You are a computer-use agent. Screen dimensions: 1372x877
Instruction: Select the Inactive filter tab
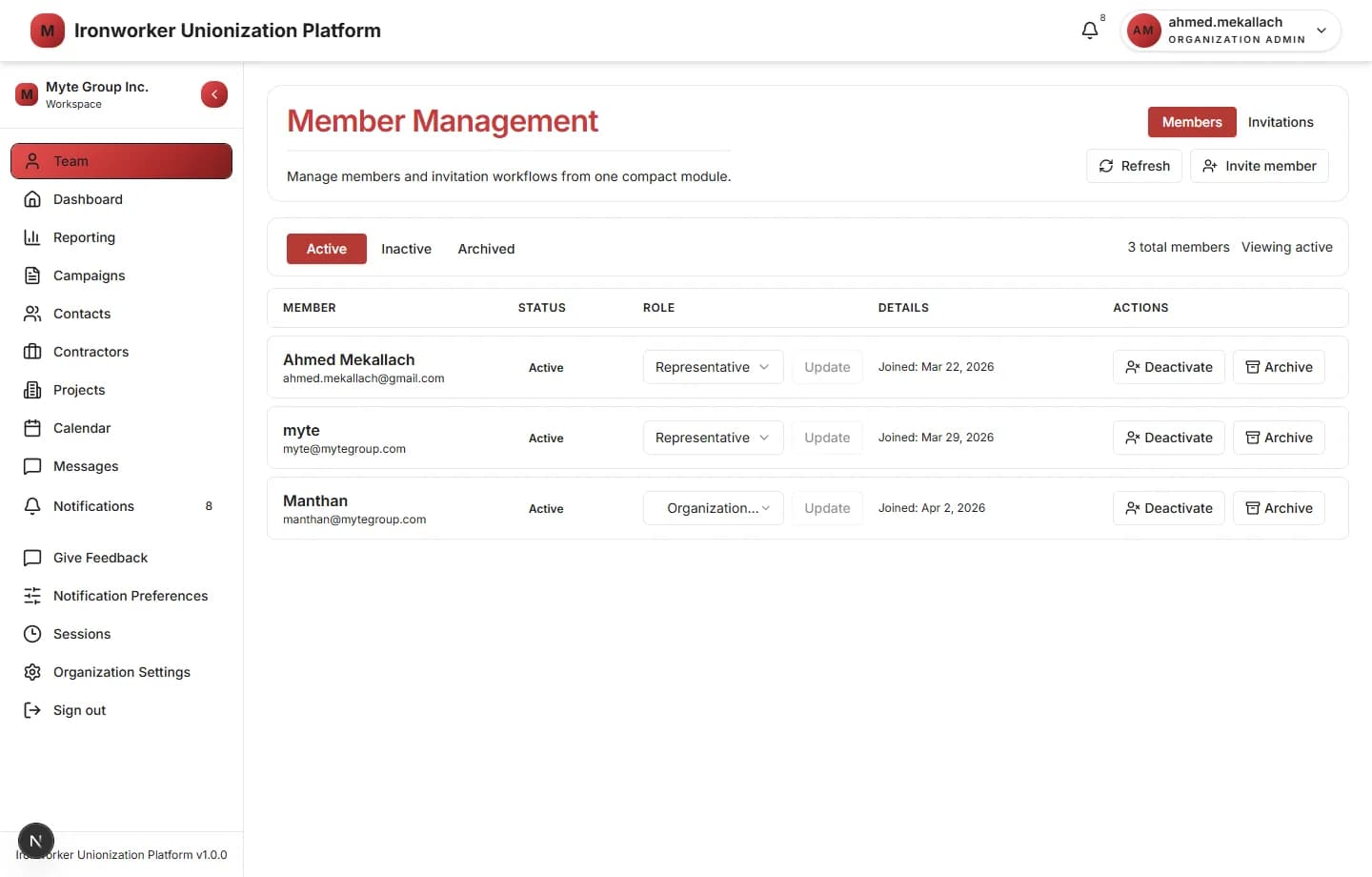406,249
